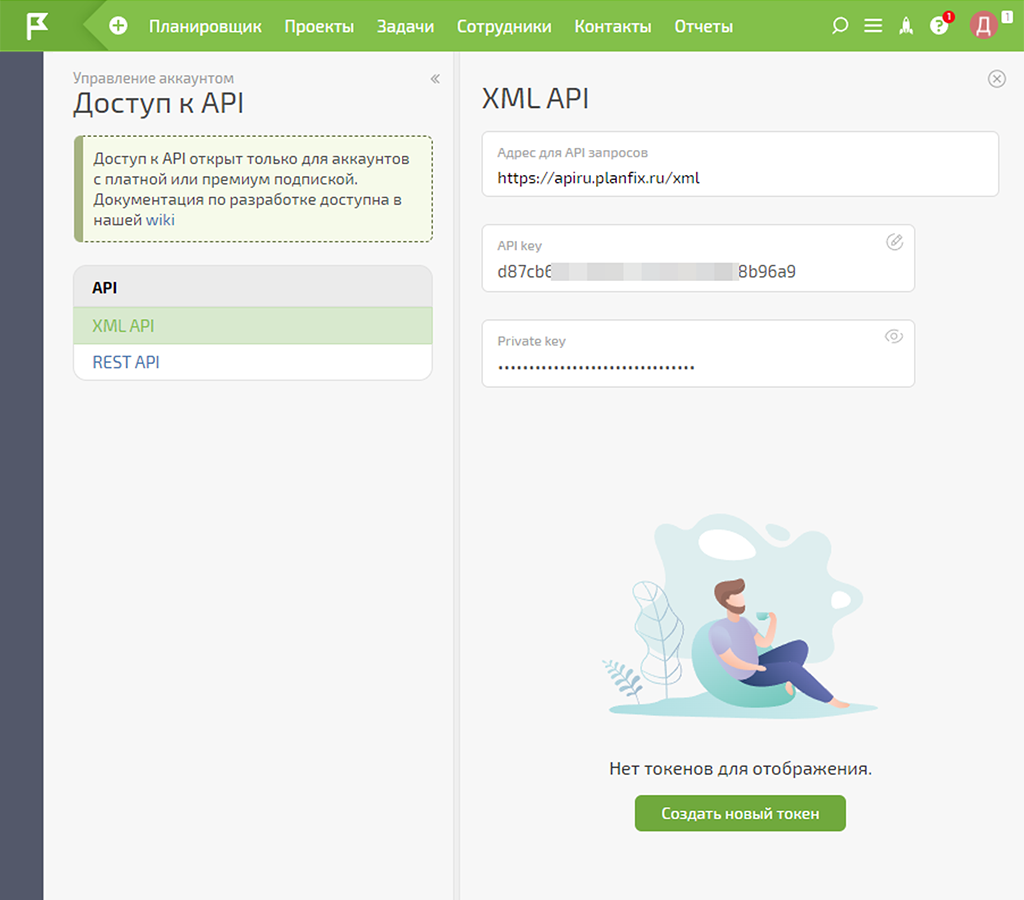The width and height of the screenshot is (1024, 900).
Task: Click the Управление аккаунтом breadcrumb text
Action: pyautogui.click(x=153, y=78)
